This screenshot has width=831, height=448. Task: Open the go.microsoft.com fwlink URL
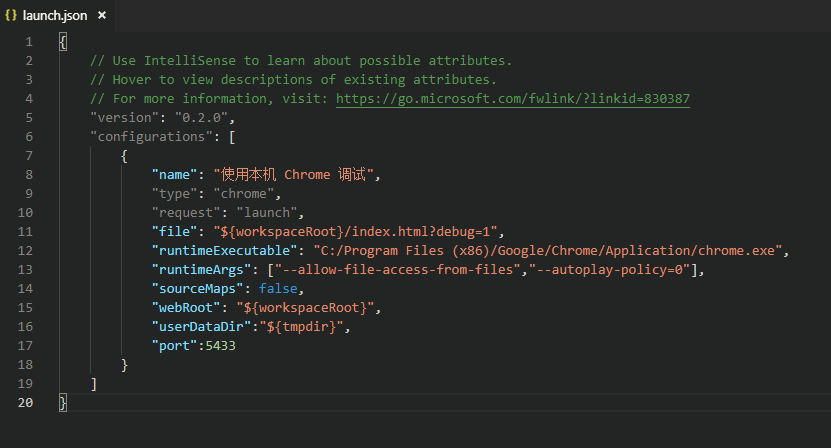pos(512,99)
